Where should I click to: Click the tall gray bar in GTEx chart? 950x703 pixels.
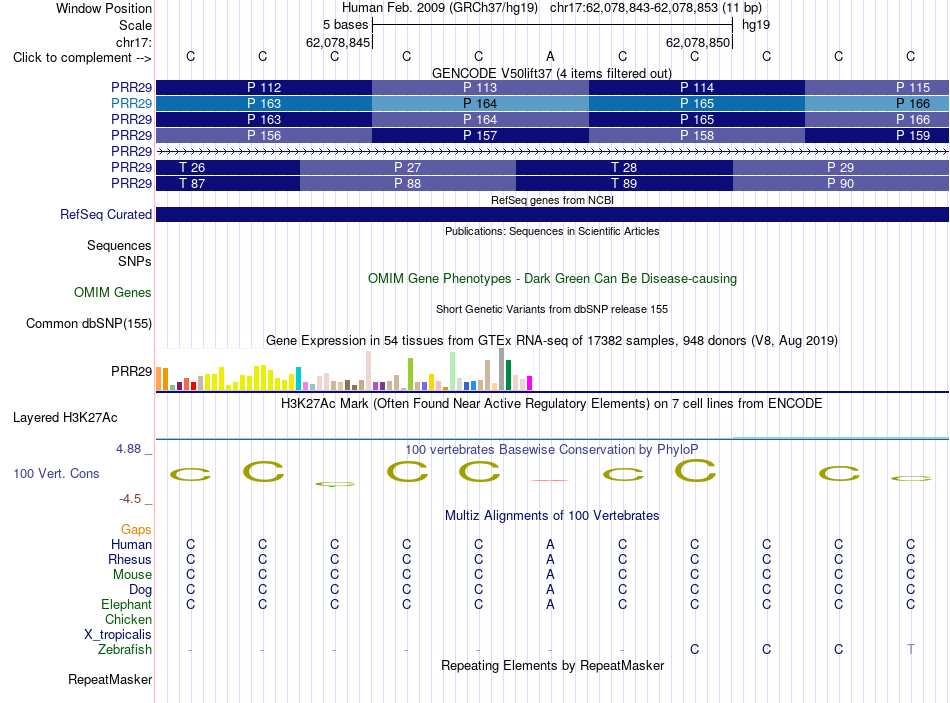tap(501, 369)
